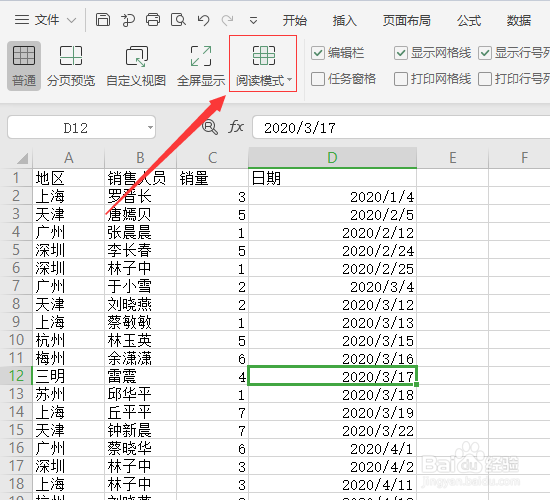Toggle the 任务窗格 checkbox
The image size is (550, 500).
click(x=318, y=79)
